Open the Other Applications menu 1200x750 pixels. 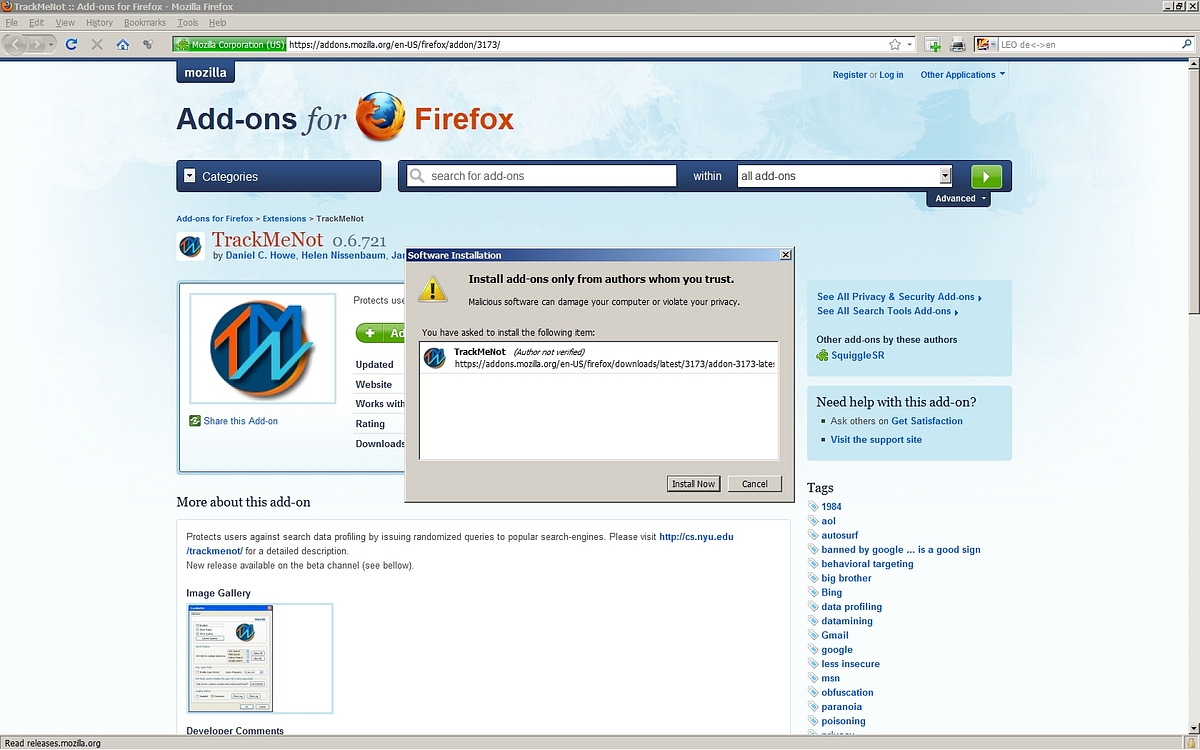962,75
